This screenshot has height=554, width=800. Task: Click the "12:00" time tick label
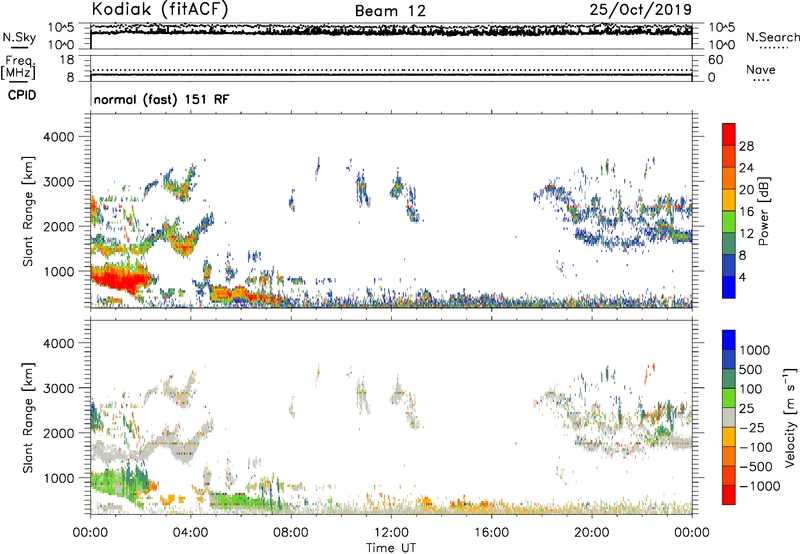tap(391, 533)
